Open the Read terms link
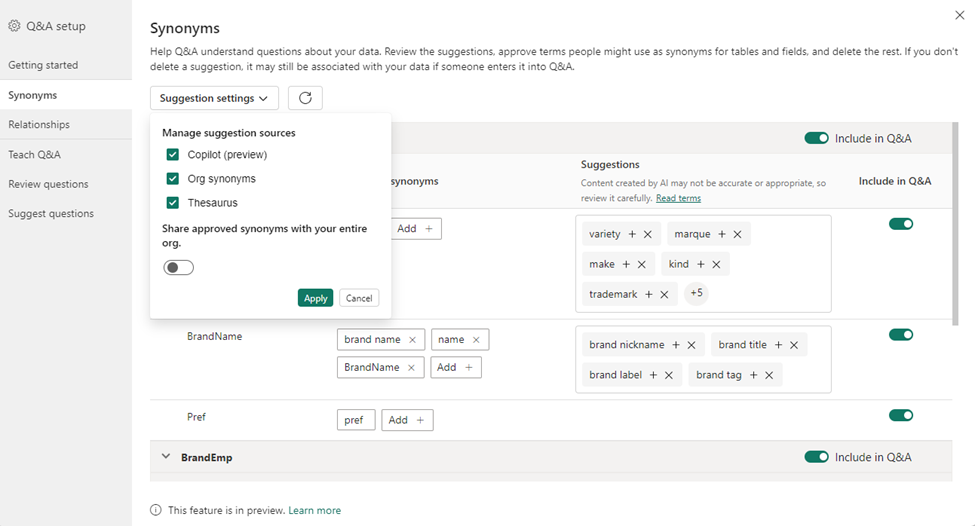 678,198
